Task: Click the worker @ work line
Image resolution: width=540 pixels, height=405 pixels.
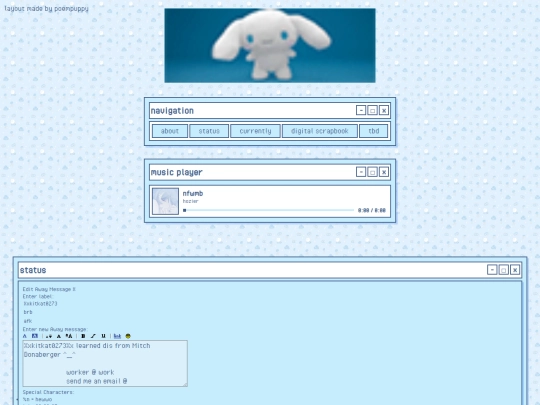Action: coord(90,372)
